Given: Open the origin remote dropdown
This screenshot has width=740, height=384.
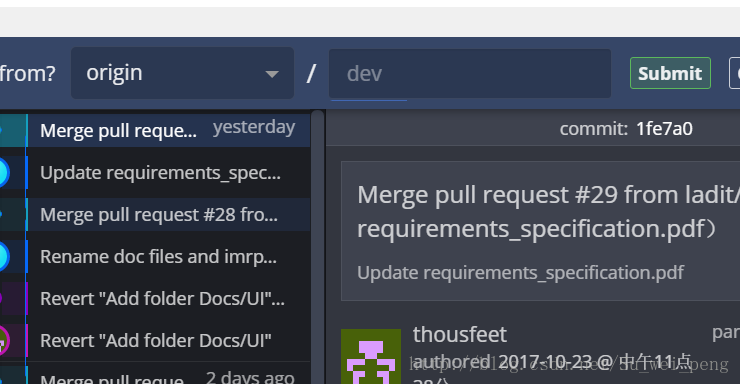Looking at the screenshot, I should coord(182,73).
